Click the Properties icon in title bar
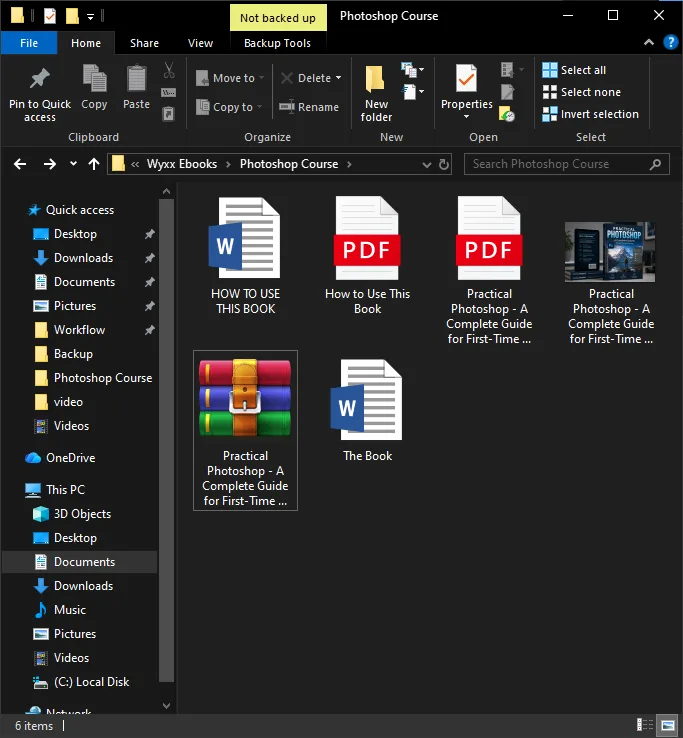The height and width of the screenshot is (738, 683). point(49,16)
